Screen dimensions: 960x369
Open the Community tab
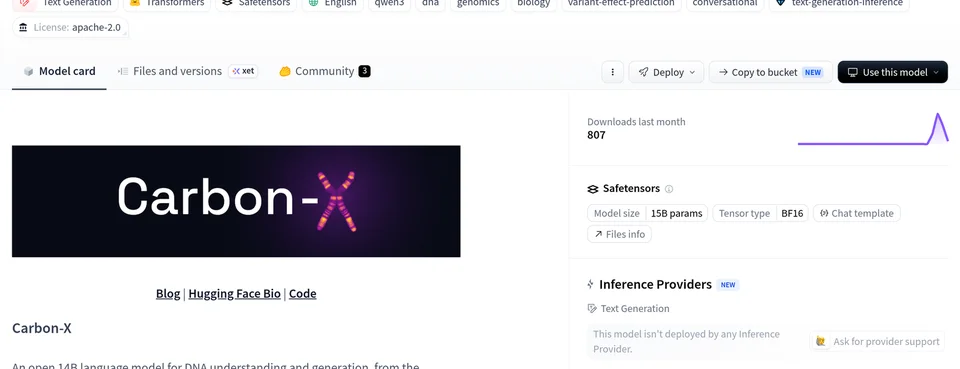click(324, 72)
